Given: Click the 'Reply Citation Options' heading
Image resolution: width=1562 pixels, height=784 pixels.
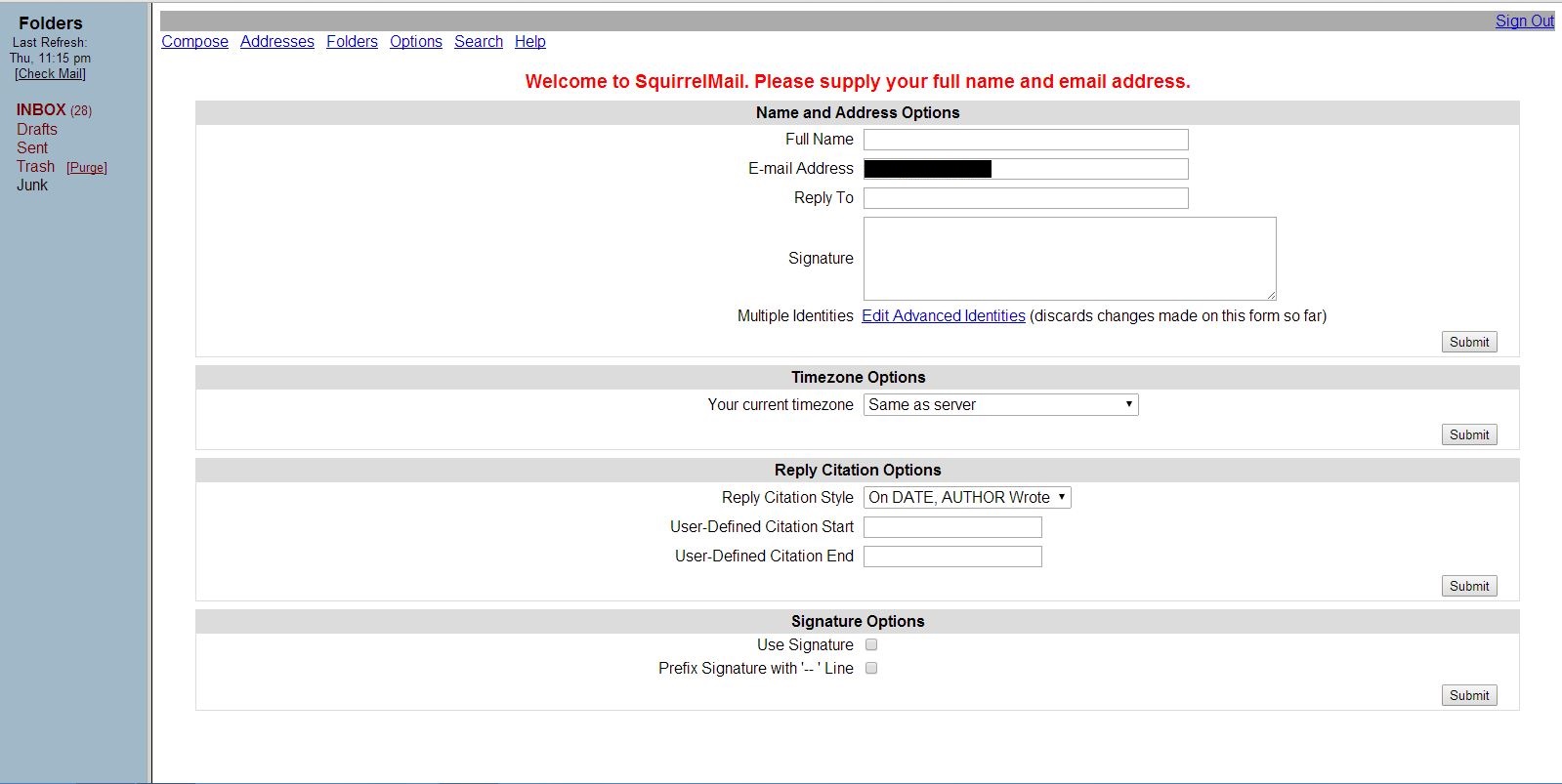Looking at the screenshot, I should coord(858,470).
